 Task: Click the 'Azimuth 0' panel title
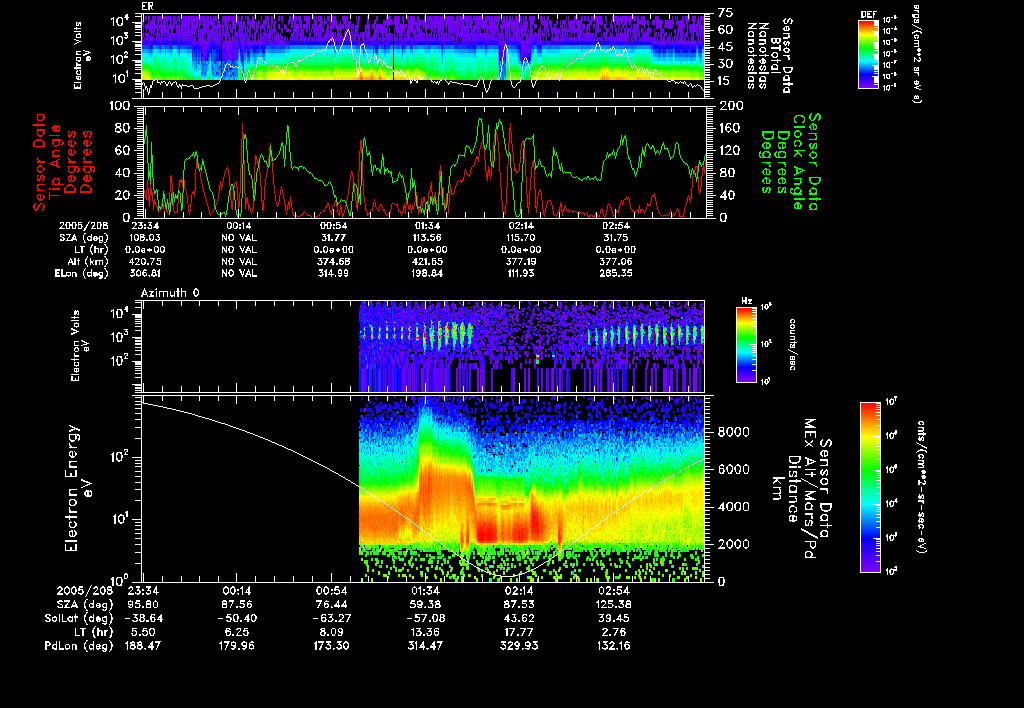pos(170,293)
